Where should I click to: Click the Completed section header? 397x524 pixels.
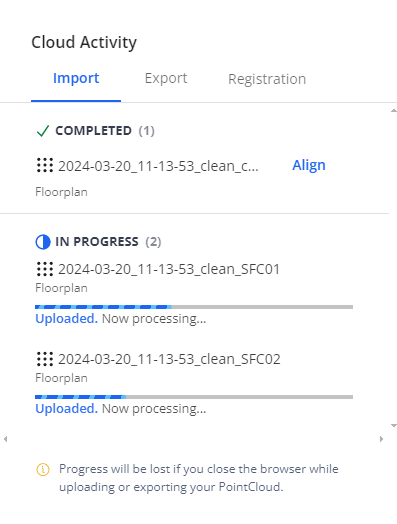coord(95,131)
